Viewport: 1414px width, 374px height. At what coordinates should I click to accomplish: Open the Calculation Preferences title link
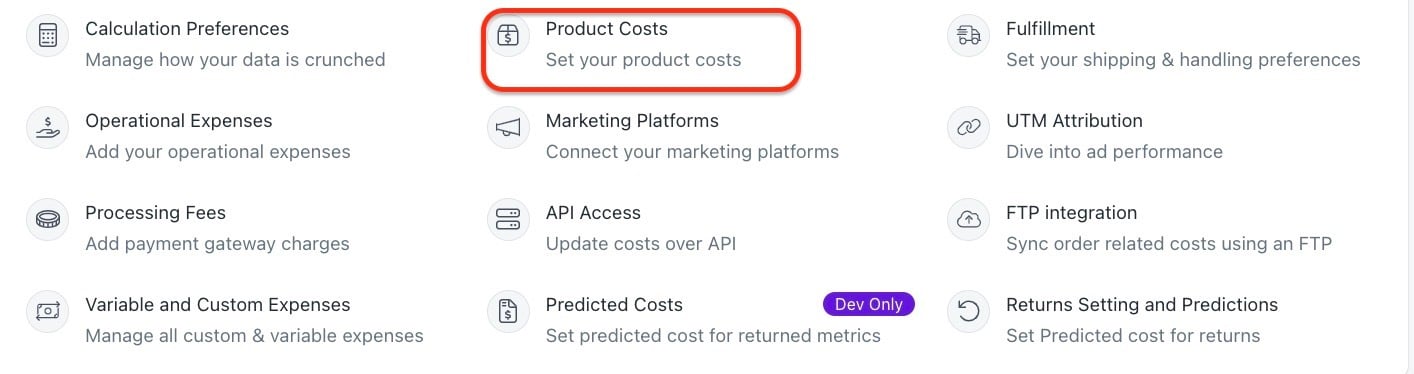click(187, 29)
